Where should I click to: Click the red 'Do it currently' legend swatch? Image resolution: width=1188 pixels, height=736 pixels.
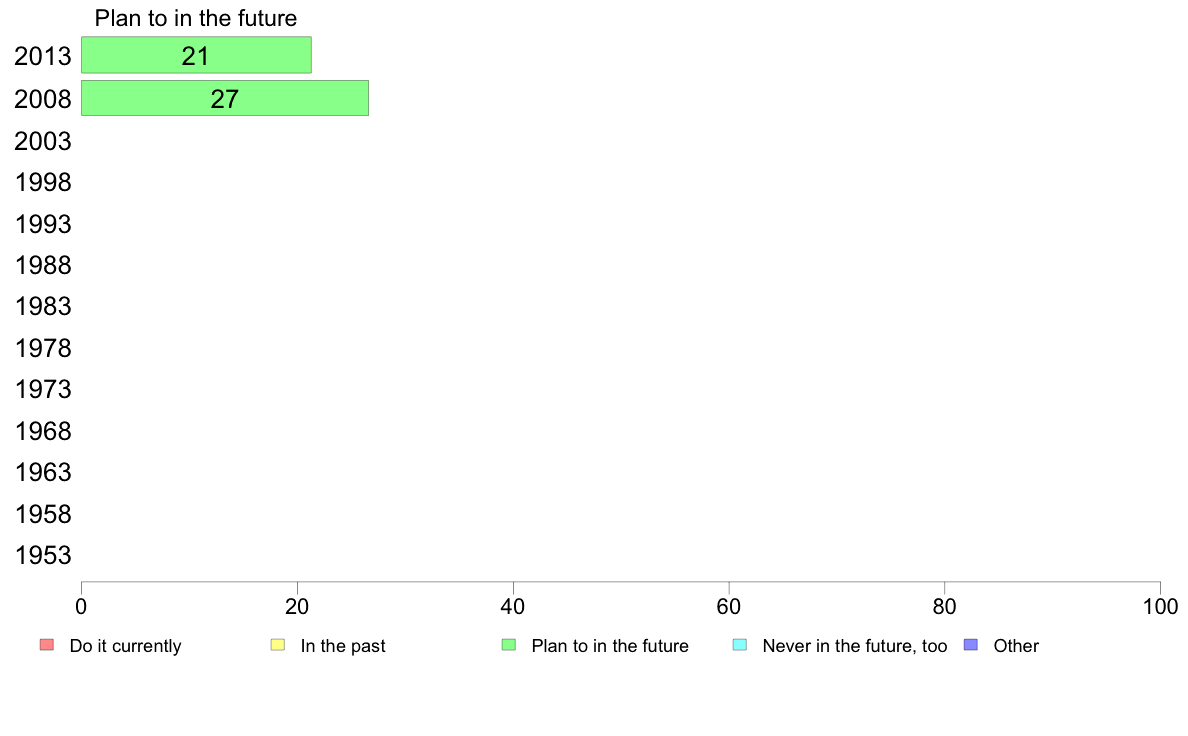[47, 645]
